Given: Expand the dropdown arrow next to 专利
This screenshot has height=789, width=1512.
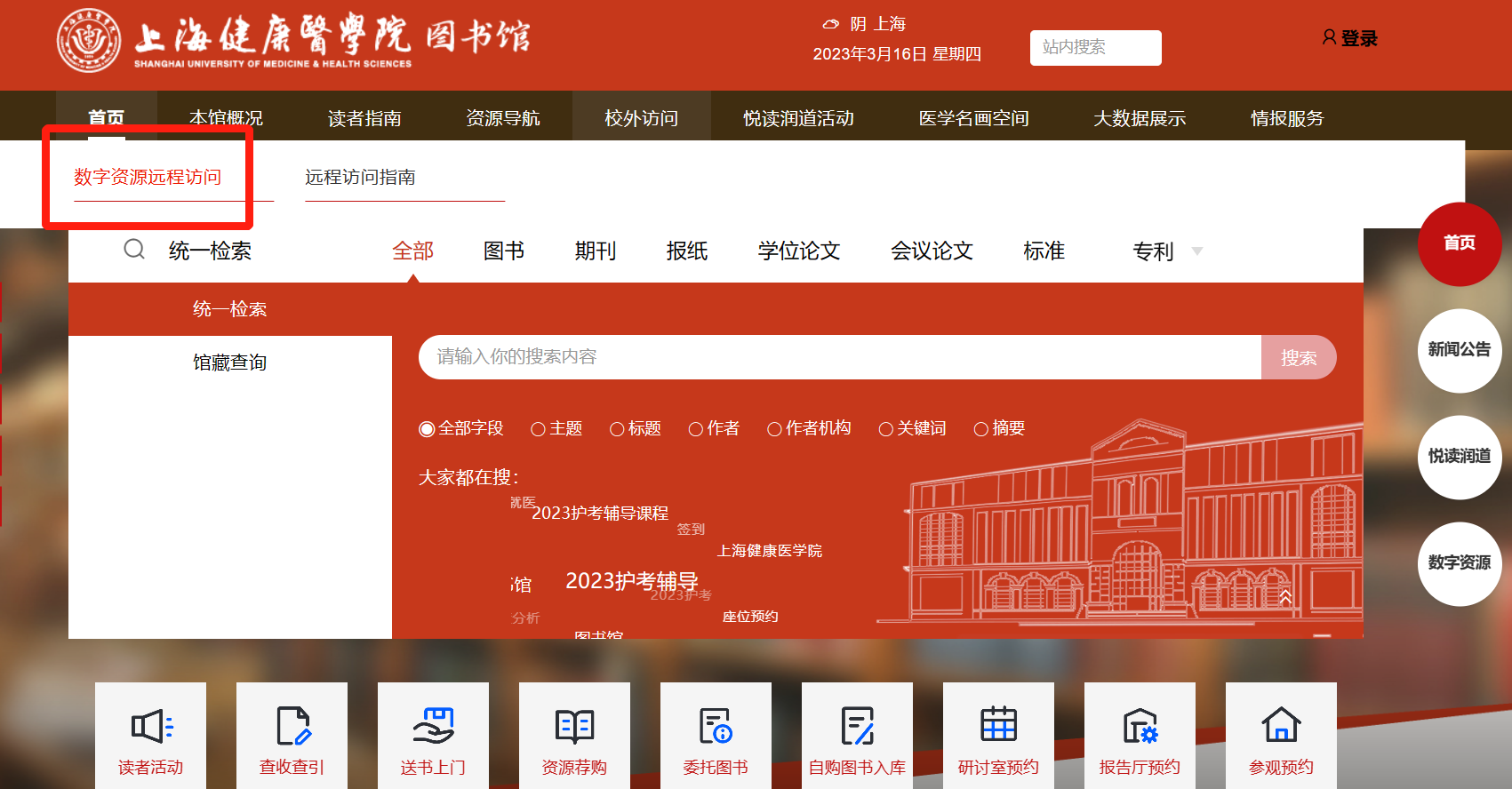Looking at the screenshot, I should tap(1196, 251).
